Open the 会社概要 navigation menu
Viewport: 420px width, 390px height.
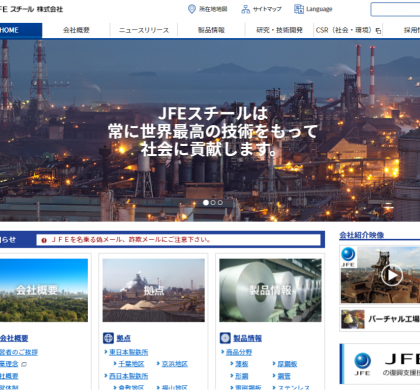coord(76,30)
